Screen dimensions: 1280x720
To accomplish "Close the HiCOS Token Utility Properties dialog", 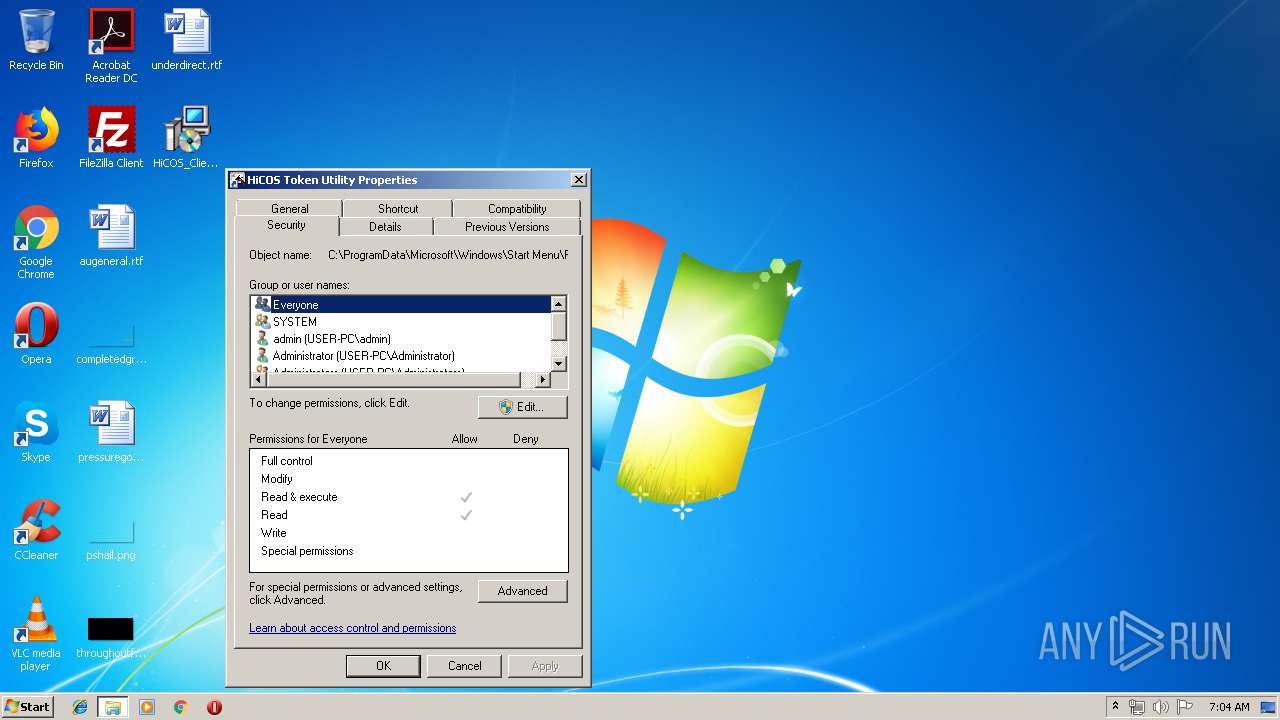I will pyautogui.click(x=578, y=180).
